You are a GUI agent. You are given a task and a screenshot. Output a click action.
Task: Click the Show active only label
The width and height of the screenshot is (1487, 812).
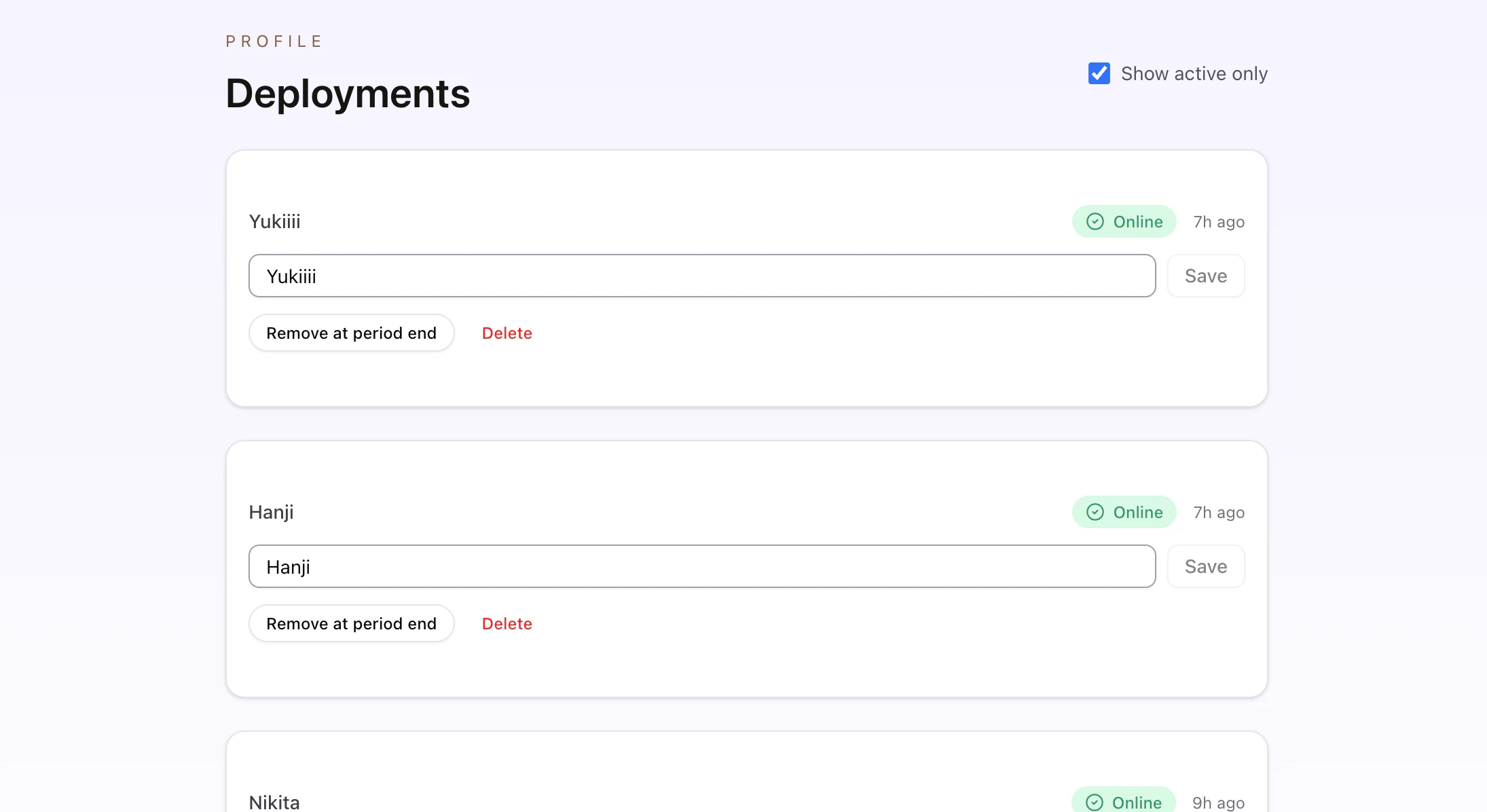click(x=1194, y=73)
